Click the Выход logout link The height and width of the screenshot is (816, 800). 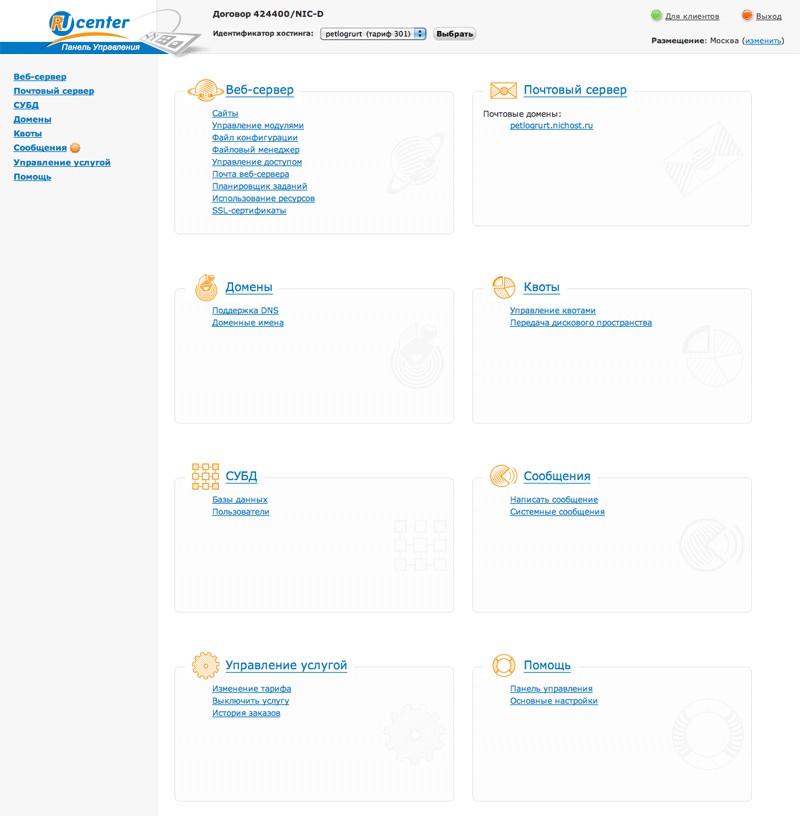769,16
